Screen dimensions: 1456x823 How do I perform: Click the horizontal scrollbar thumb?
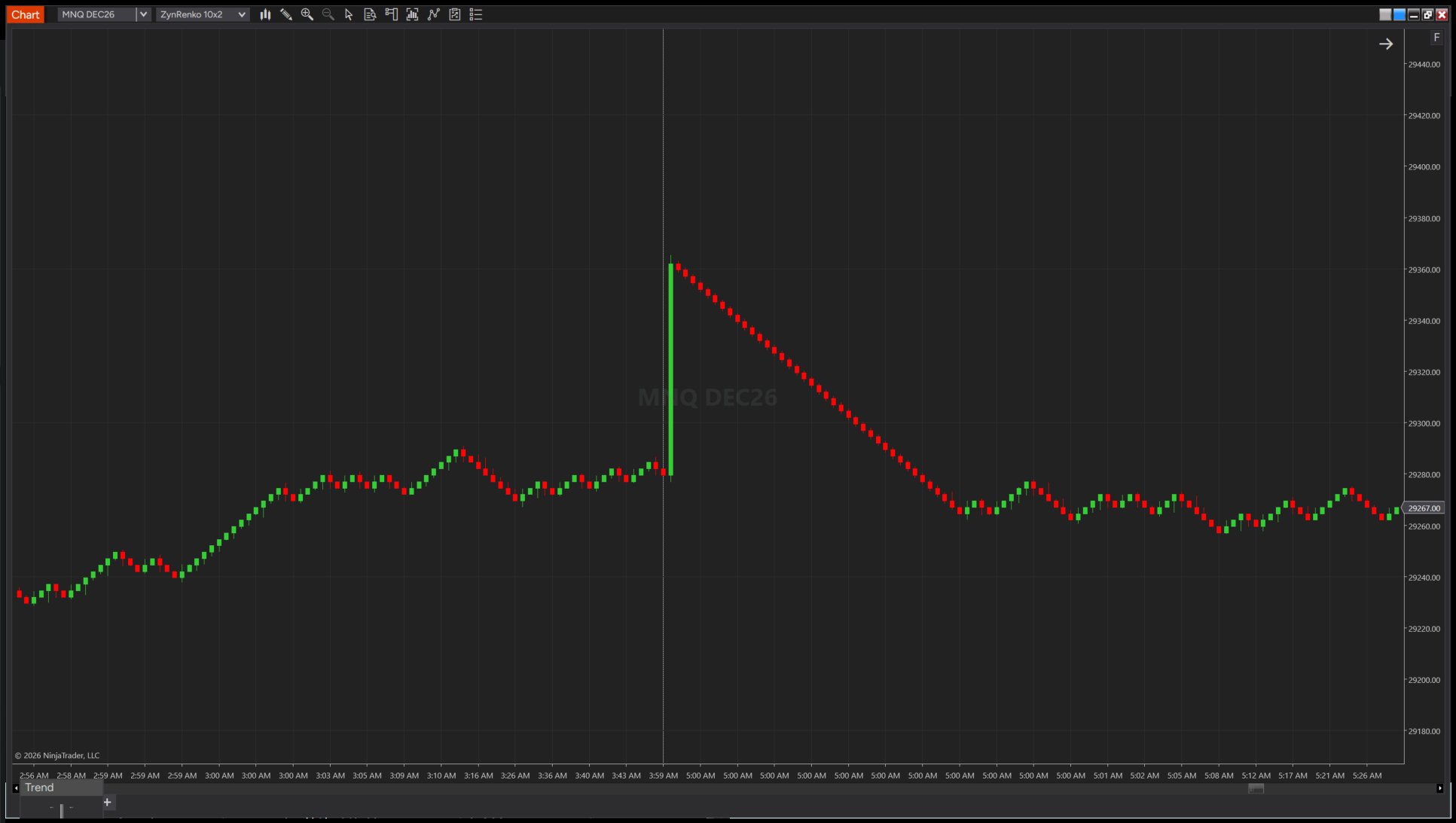[1256, 788]
